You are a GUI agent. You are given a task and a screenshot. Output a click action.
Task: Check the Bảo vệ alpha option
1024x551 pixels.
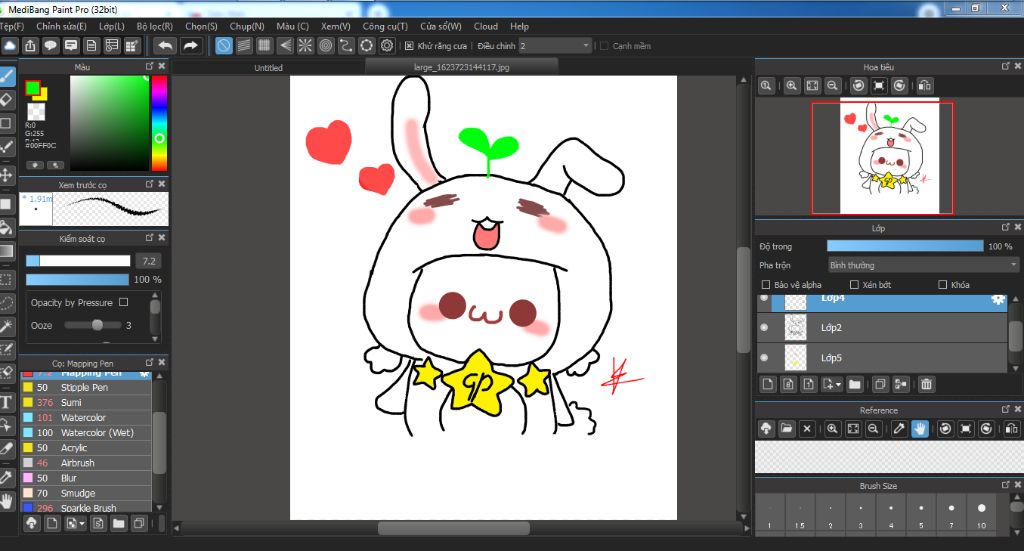(766, 285)
